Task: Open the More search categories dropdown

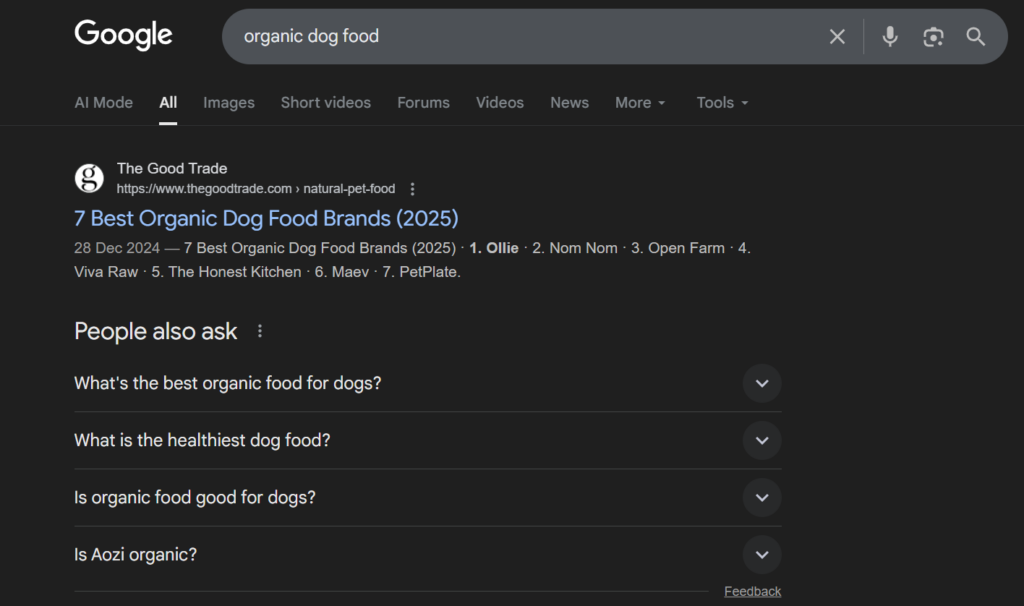Action: click(639, 102)
